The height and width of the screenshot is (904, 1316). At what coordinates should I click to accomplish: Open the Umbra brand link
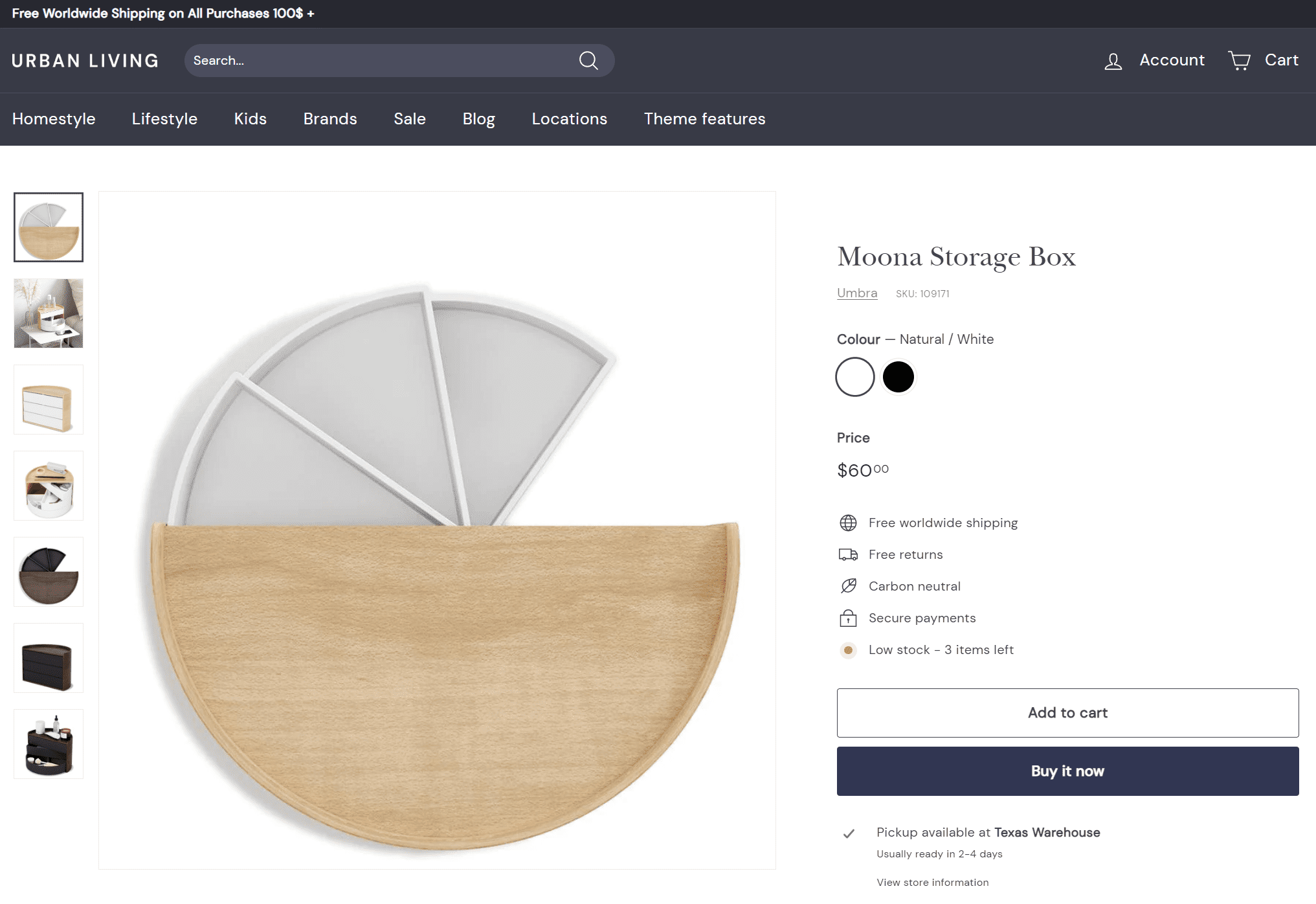pos(857,293)
